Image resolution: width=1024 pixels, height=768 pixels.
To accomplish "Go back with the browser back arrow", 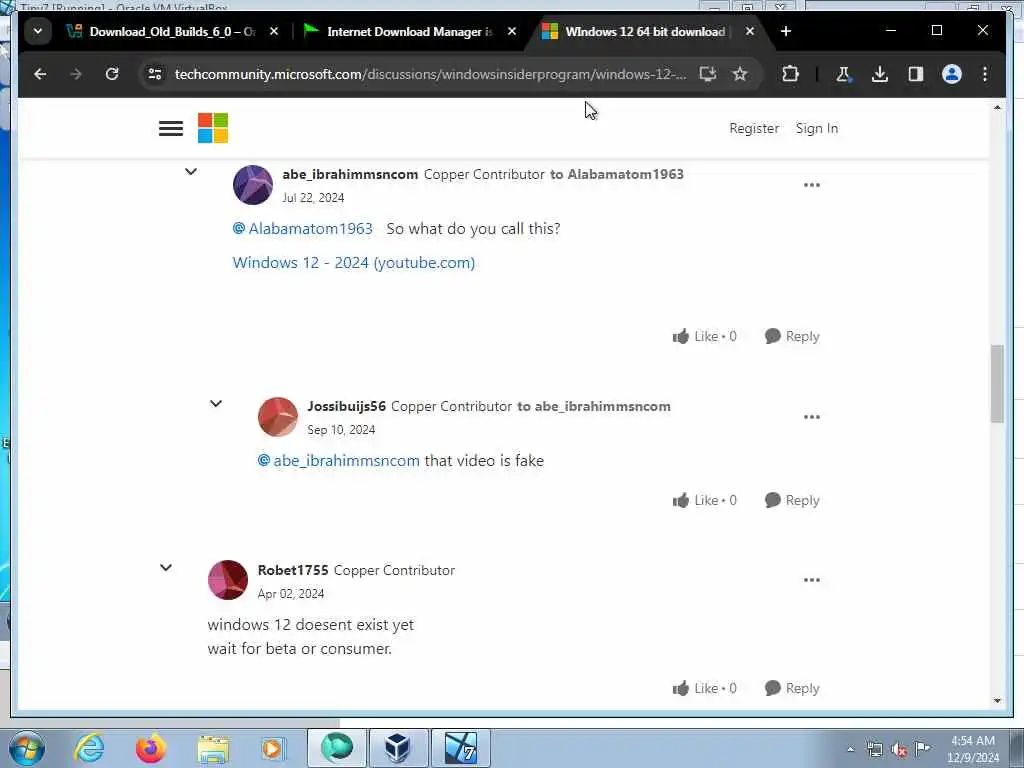I will (x=40, y=74).
